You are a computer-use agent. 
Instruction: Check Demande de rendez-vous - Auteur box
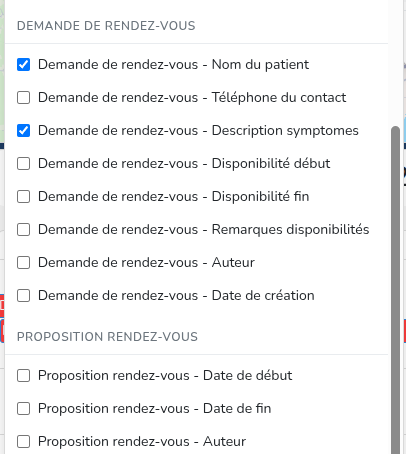(24, 263)
